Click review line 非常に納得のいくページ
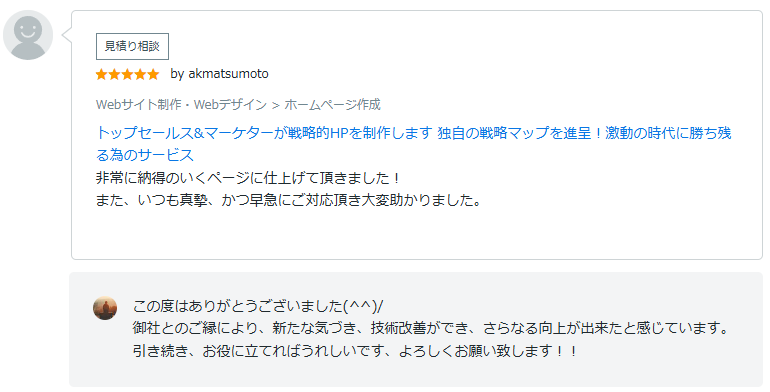This screenshot has height=392, width=770. (x=248, y=178)
